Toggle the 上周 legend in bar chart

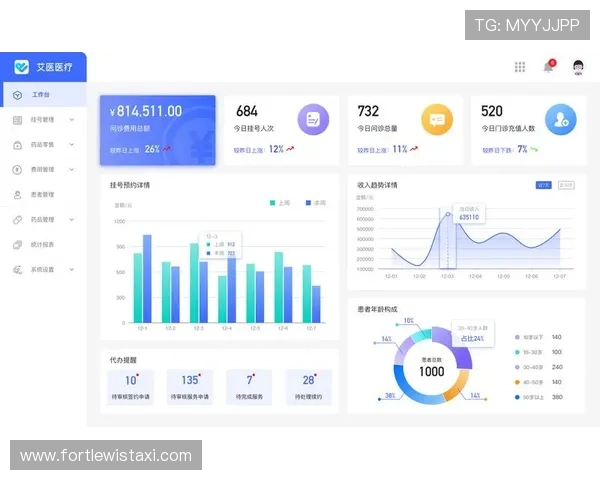coord(281,203)
